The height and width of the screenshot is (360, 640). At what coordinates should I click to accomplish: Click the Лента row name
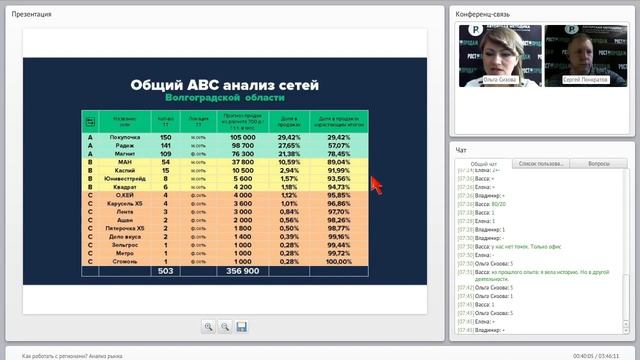point(125,212)
